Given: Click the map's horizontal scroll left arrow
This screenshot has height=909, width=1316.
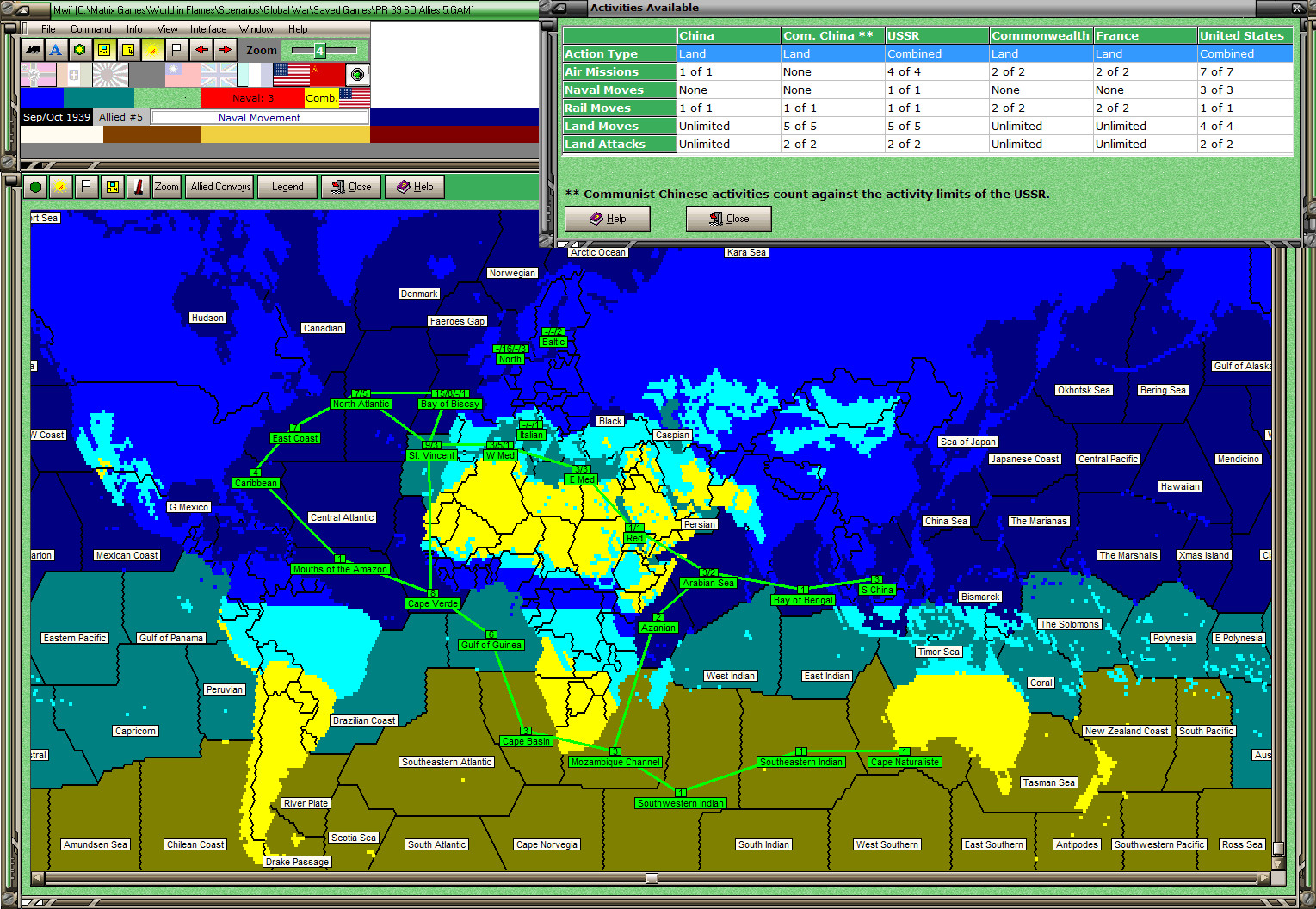Looking at the screenshot, I should [37, 878].
